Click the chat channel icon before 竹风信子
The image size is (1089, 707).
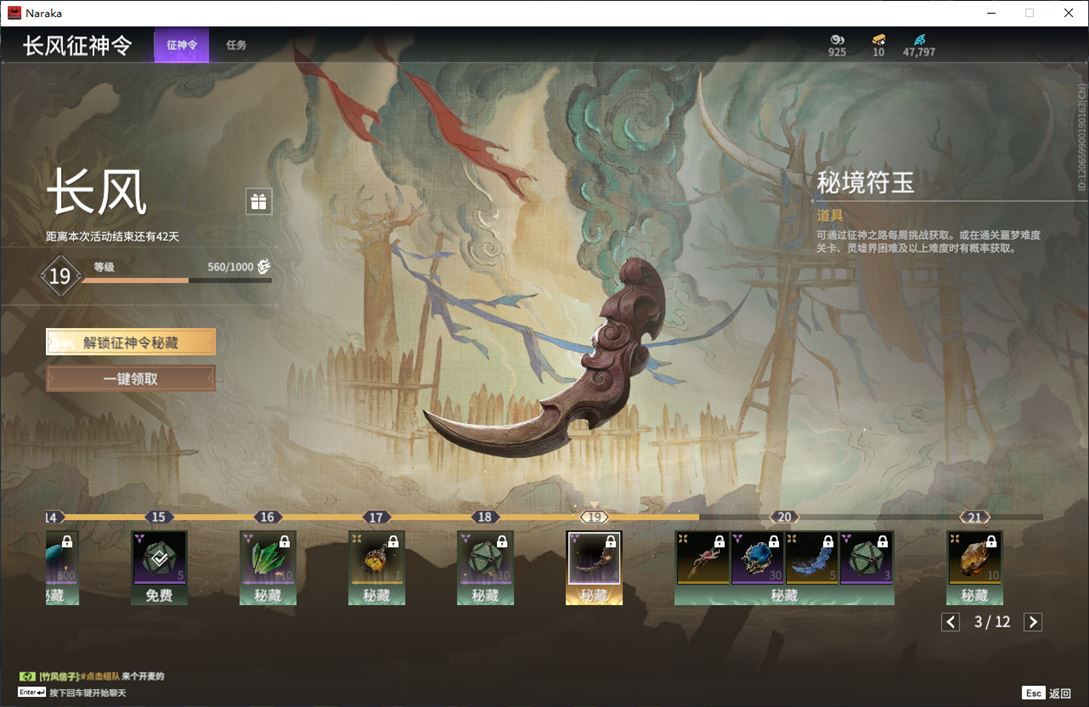(27, 676)
